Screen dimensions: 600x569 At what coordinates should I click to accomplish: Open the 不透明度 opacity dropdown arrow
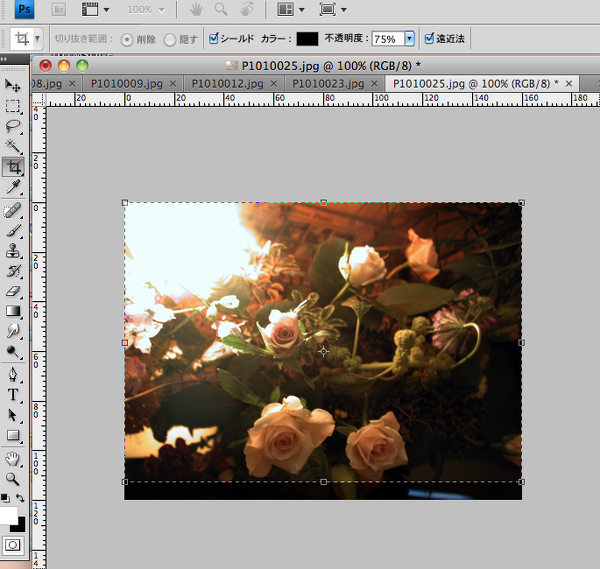pyautogui.click(x=409, y=39)
